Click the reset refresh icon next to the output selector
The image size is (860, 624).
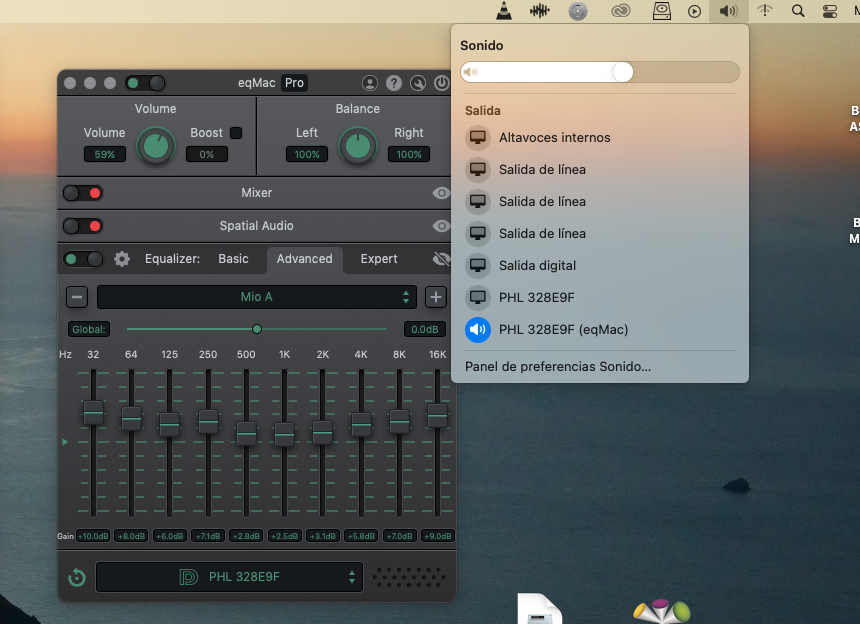[77, 577]
